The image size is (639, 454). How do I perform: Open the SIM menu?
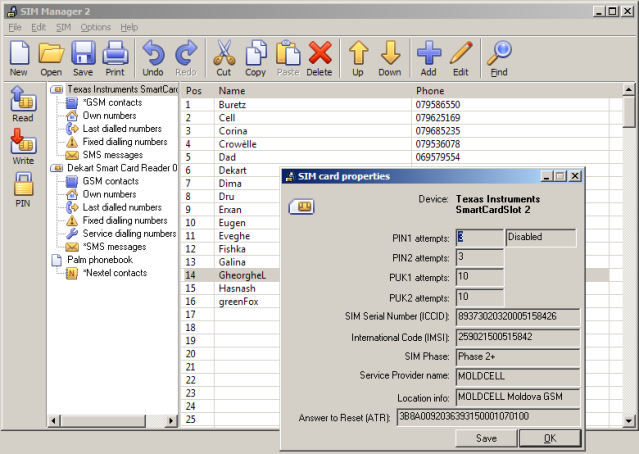tap(64, 27)
